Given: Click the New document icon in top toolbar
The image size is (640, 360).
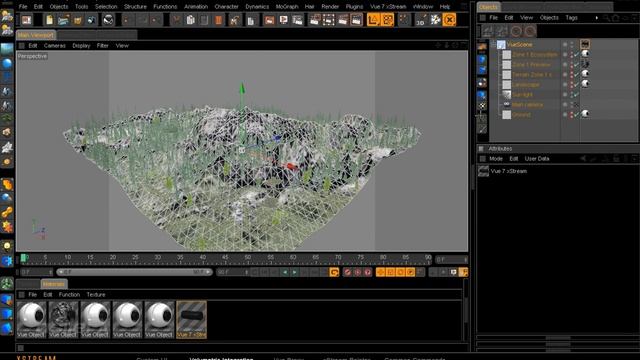Looking at the screenshot, I should [49, 20].
